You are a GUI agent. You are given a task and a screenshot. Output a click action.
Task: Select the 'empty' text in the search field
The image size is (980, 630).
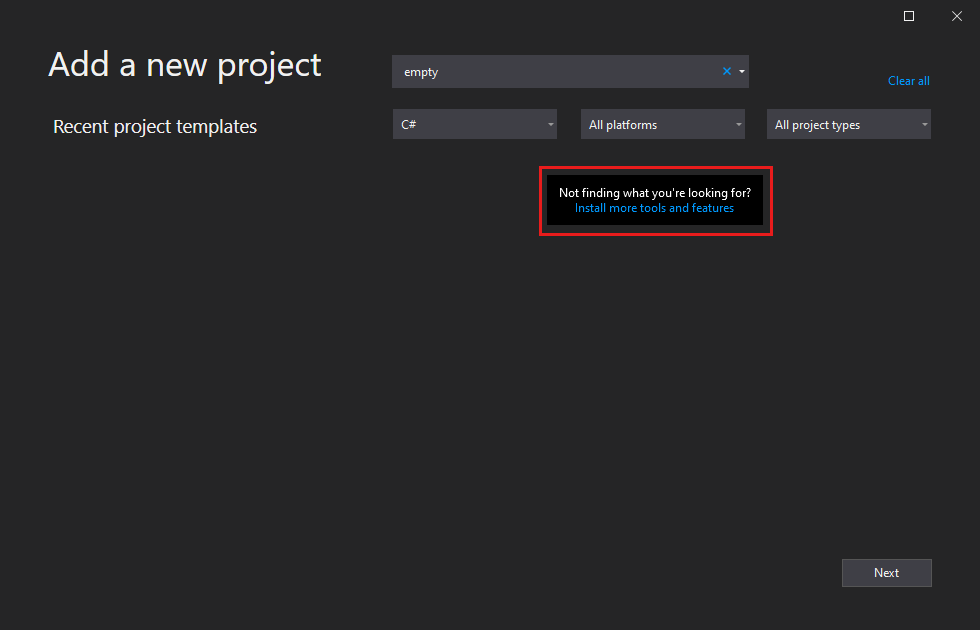421,71
